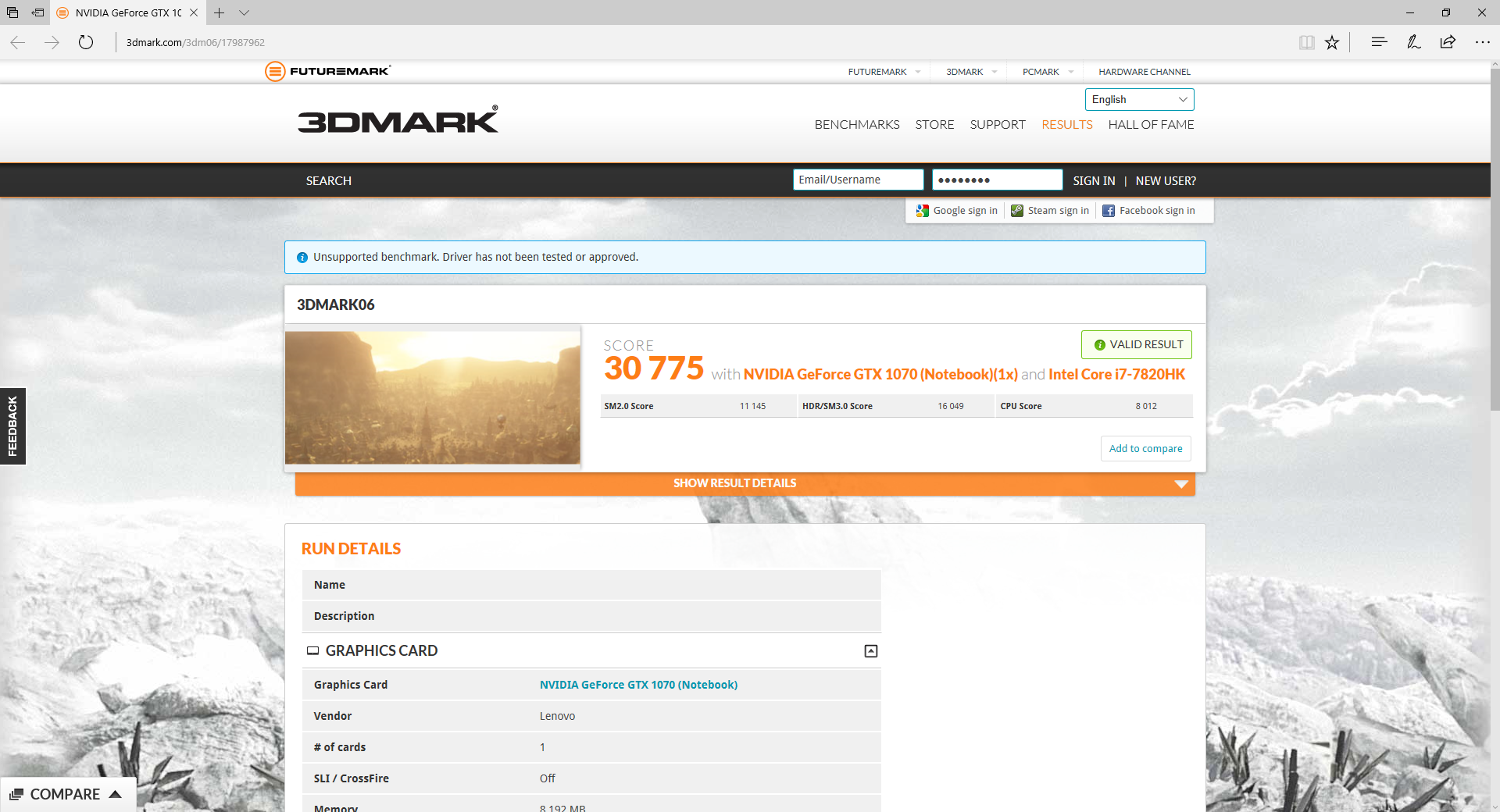Click the 3DMark06 benchmark thumbnail image
This screenshot has height=812, width=1500.
tap(433, 397)
